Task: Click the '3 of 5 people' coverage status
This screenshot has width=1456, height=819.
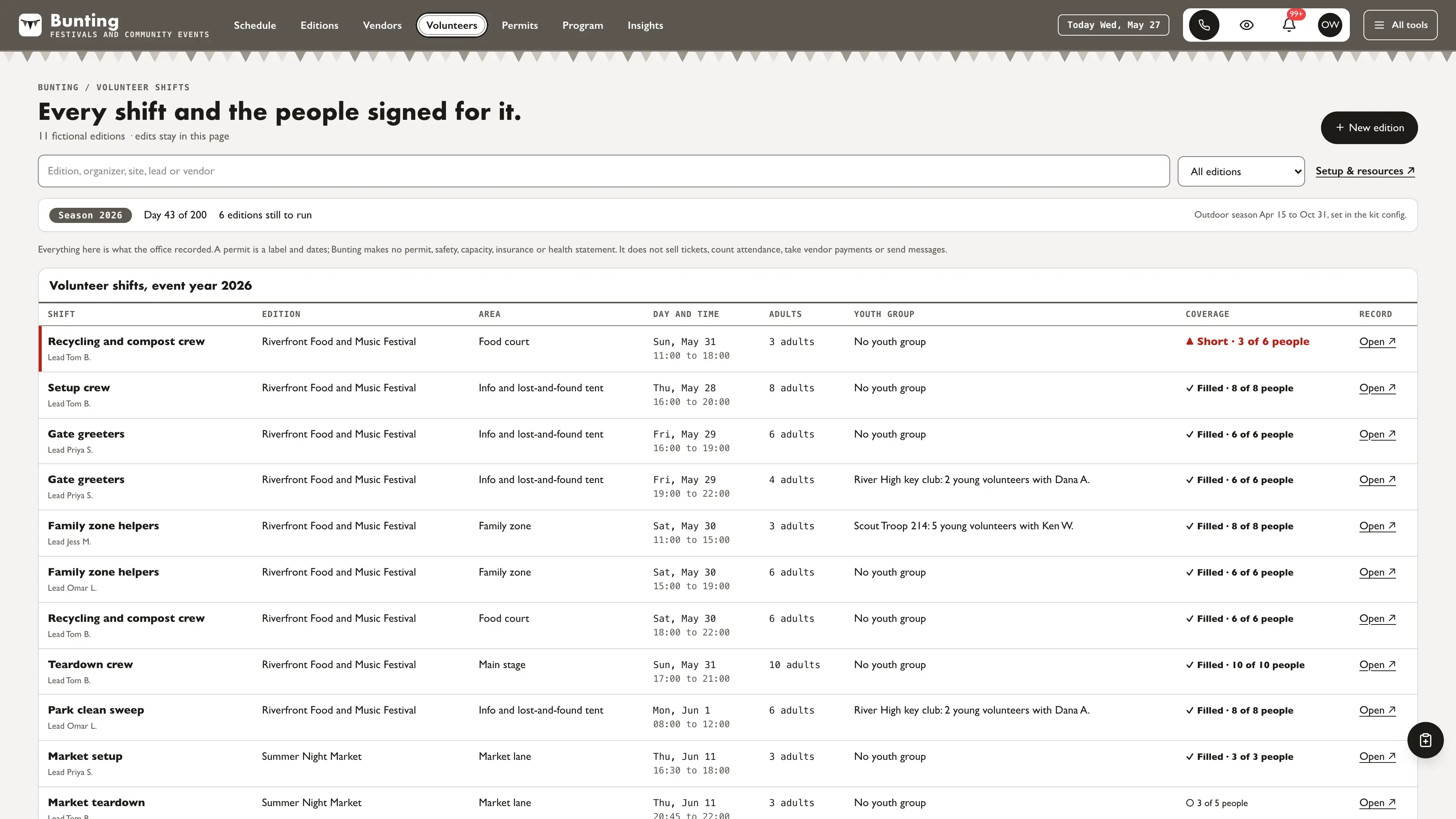Action: click(1216, 803)
